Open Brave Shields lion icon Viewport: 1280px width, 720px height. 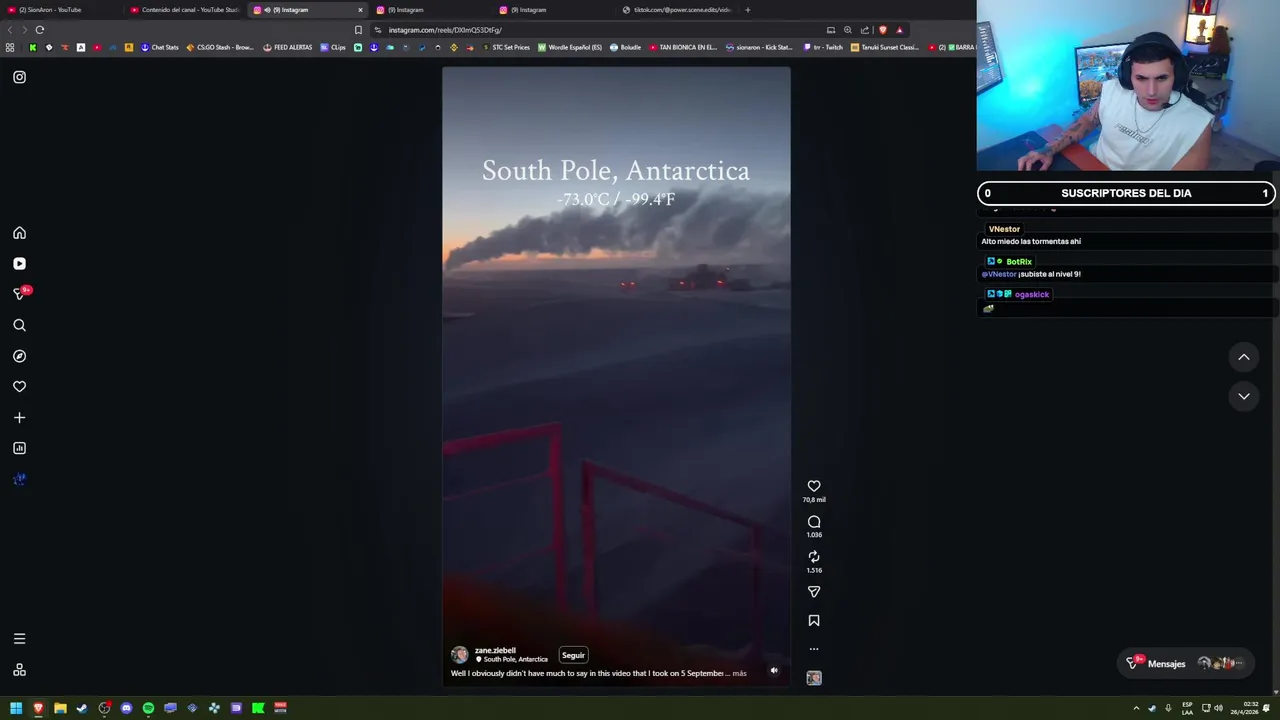click(x=882, y=30)
